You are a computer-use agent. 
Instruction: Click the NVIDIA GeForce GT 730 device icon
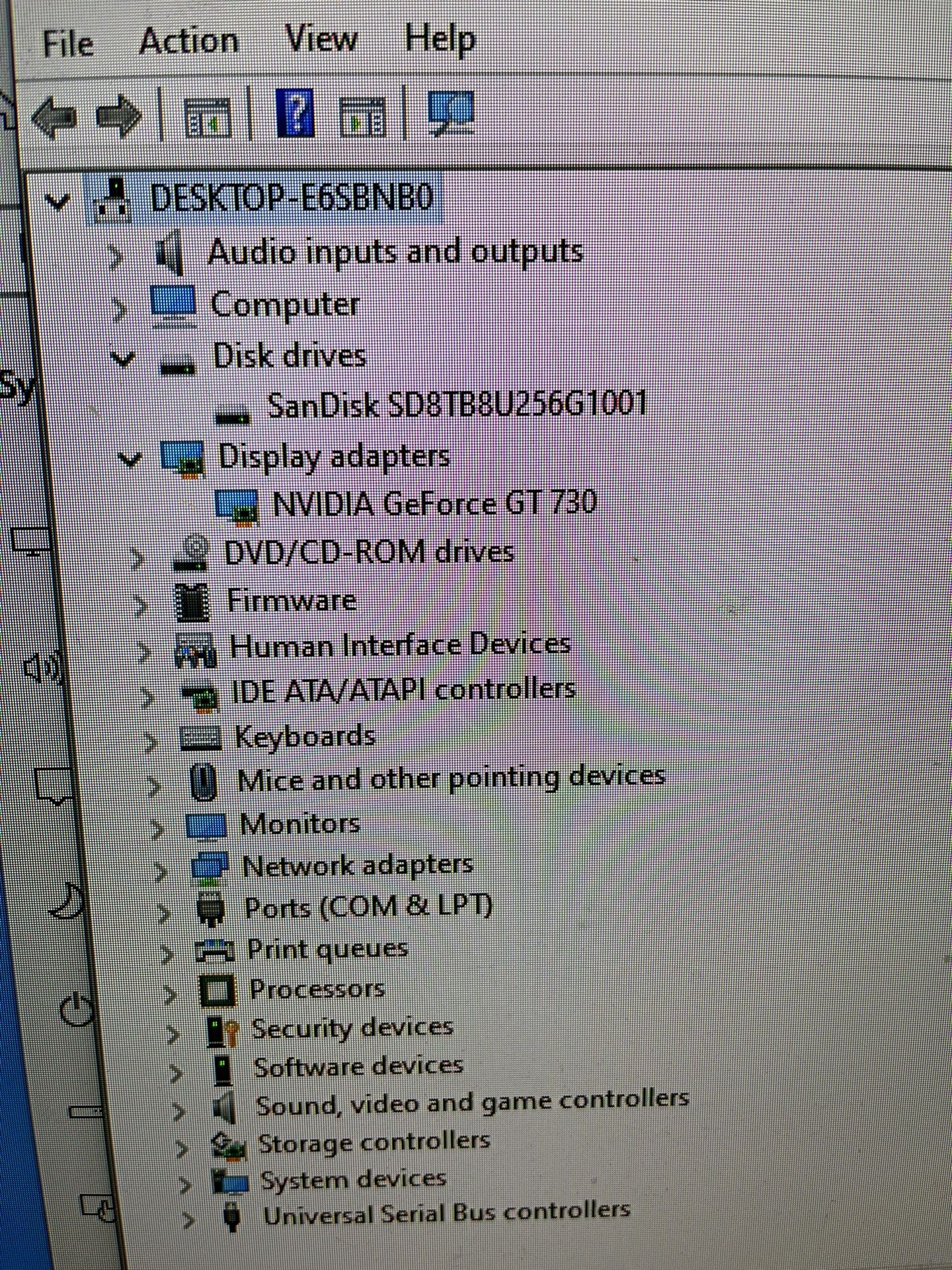coord(237,507)
